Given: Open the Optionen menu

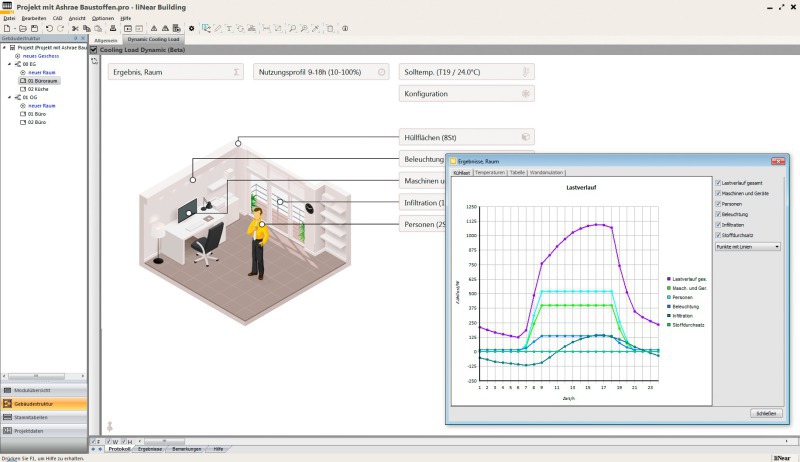Looking at the screenshot, I should click(103, 18).
